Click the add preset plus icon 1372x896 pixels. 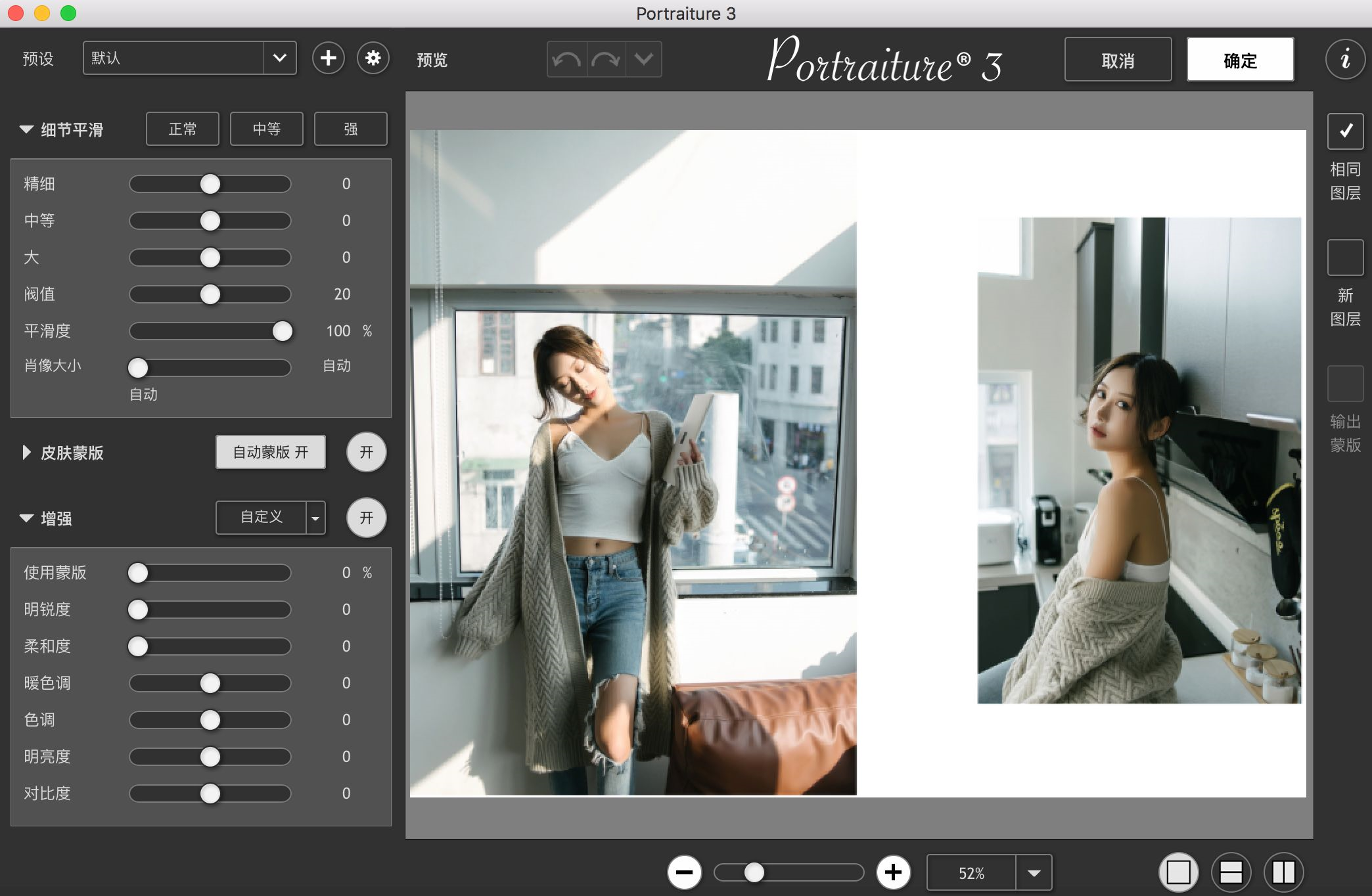click(328, 58)
